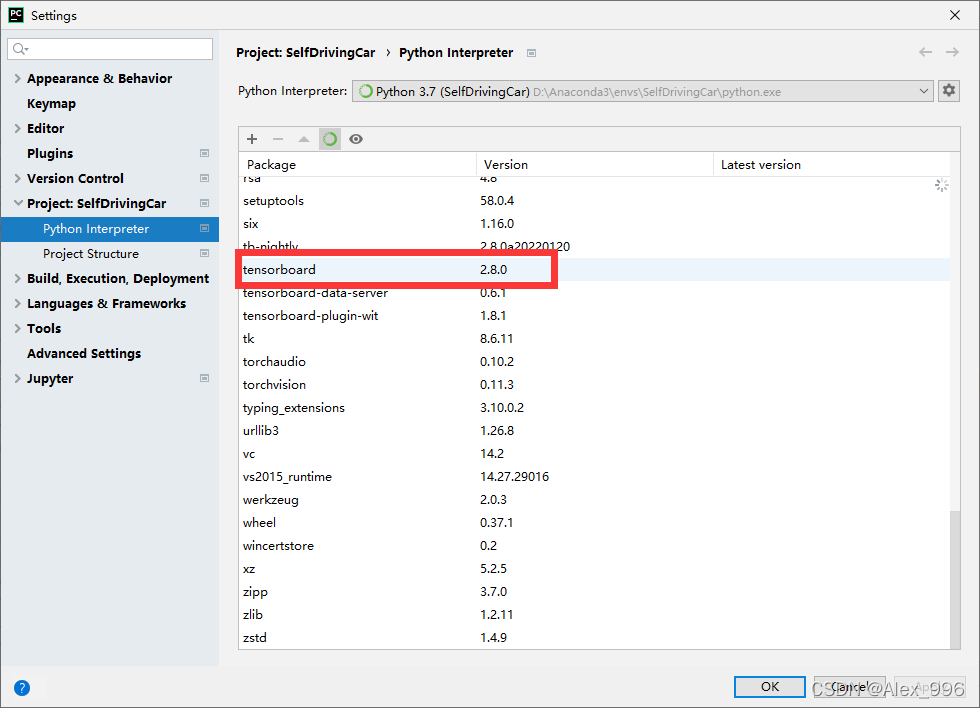The image size is (980, 708).
Task: Click the plus icon to install package
Action: [x=252, y=139]
